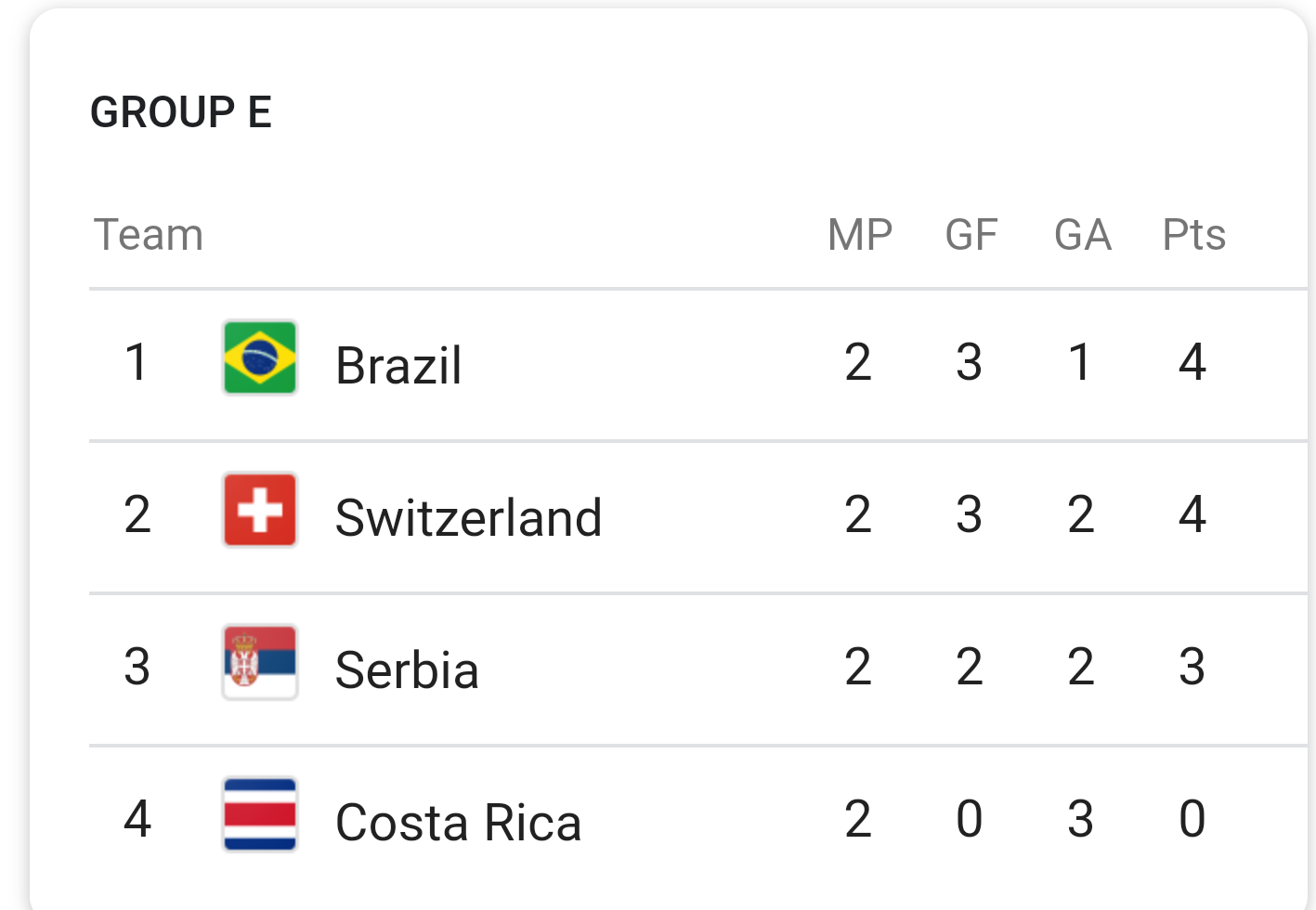The height and width of the screenshot is (910, 1316).
Task: Click the Brazil flag icon
Action: pyautogui.click(x=260, y=358)
